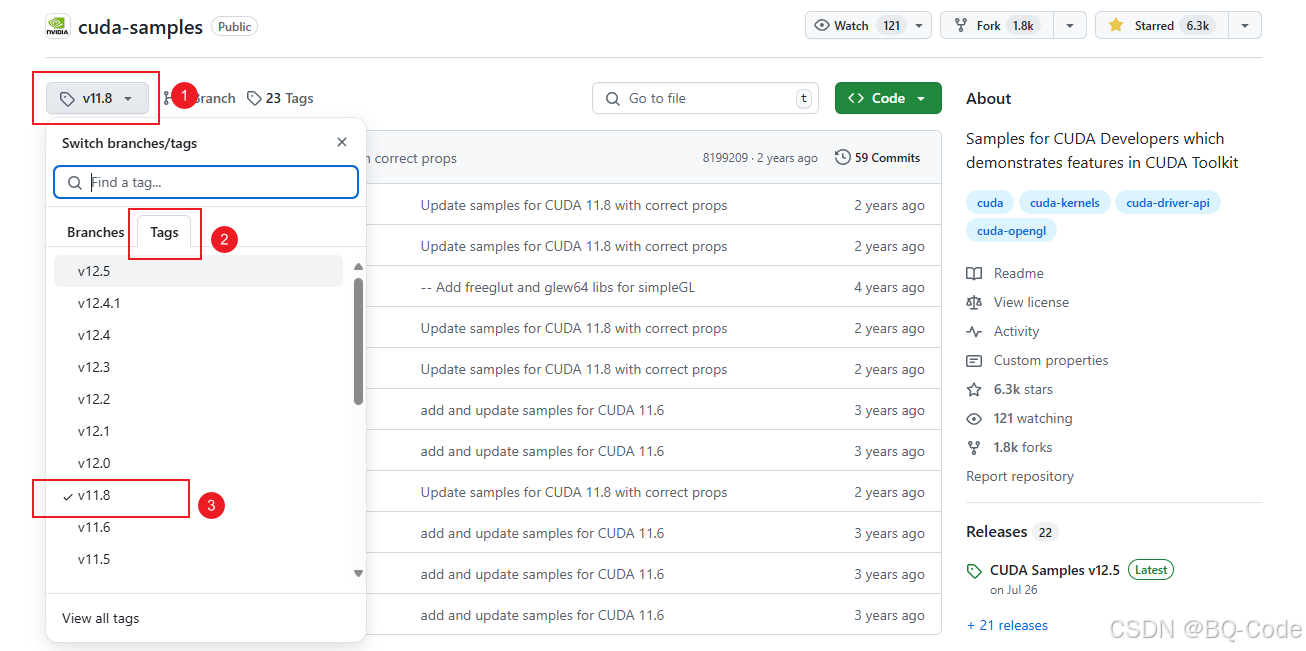1306x651 pixels.
Task: Open Custom properties link
Action: (1051, 360)
